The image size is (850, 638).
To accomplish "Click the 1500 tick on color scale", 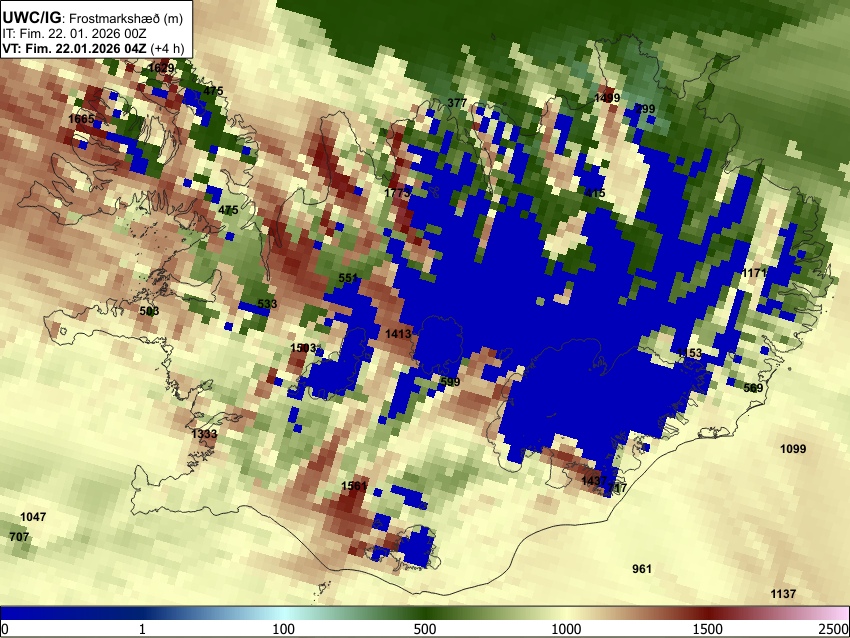I will tap(708, 629).
